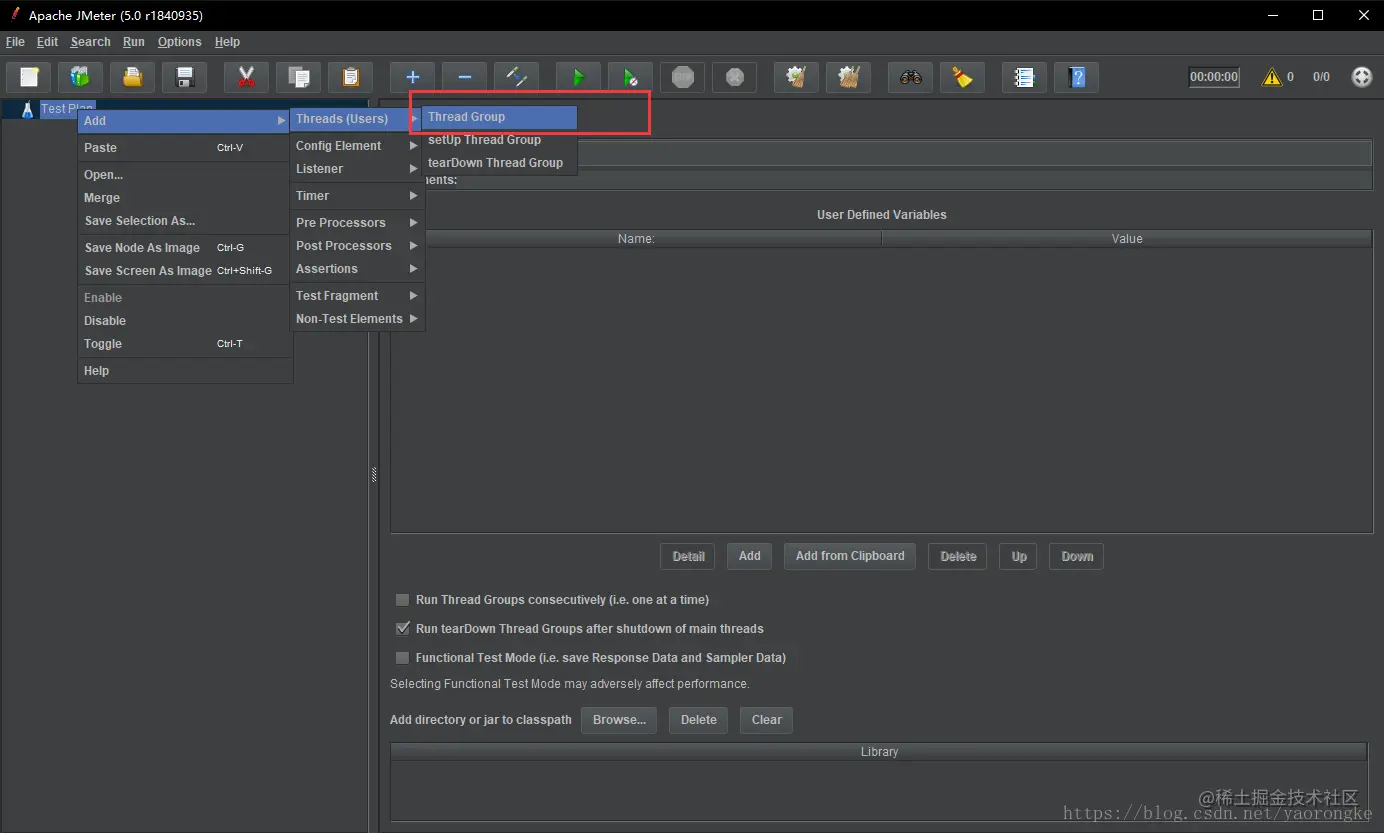Viewport: 1384px width, 833px height.
Task: Click the Open file folder icon
Action: [132, 77]
